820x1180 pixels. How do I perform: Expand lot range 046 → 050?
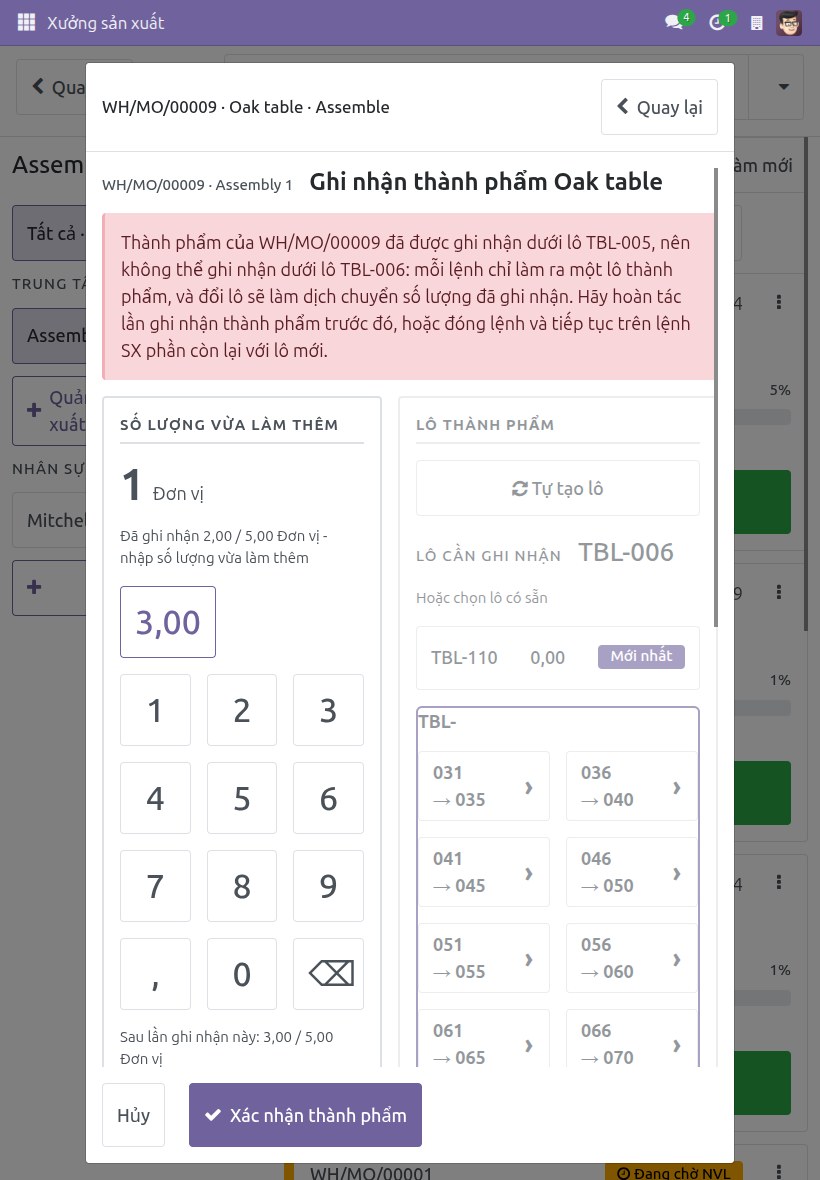click(x=632, y=872)
